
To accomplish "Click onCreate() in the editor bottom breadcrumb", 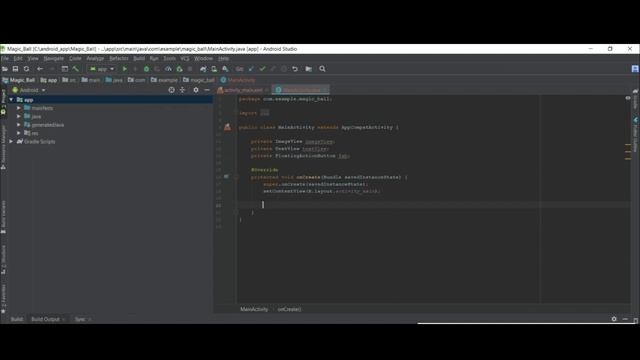I will point(289,309).
